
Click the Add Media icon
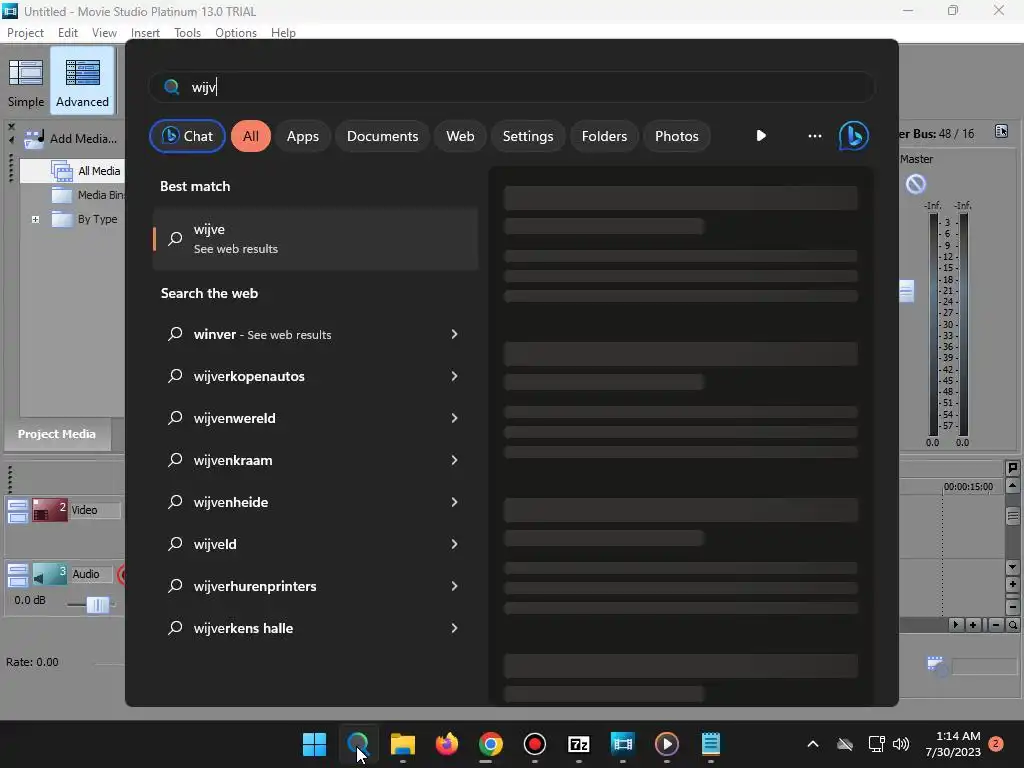[x=34, y=138]
